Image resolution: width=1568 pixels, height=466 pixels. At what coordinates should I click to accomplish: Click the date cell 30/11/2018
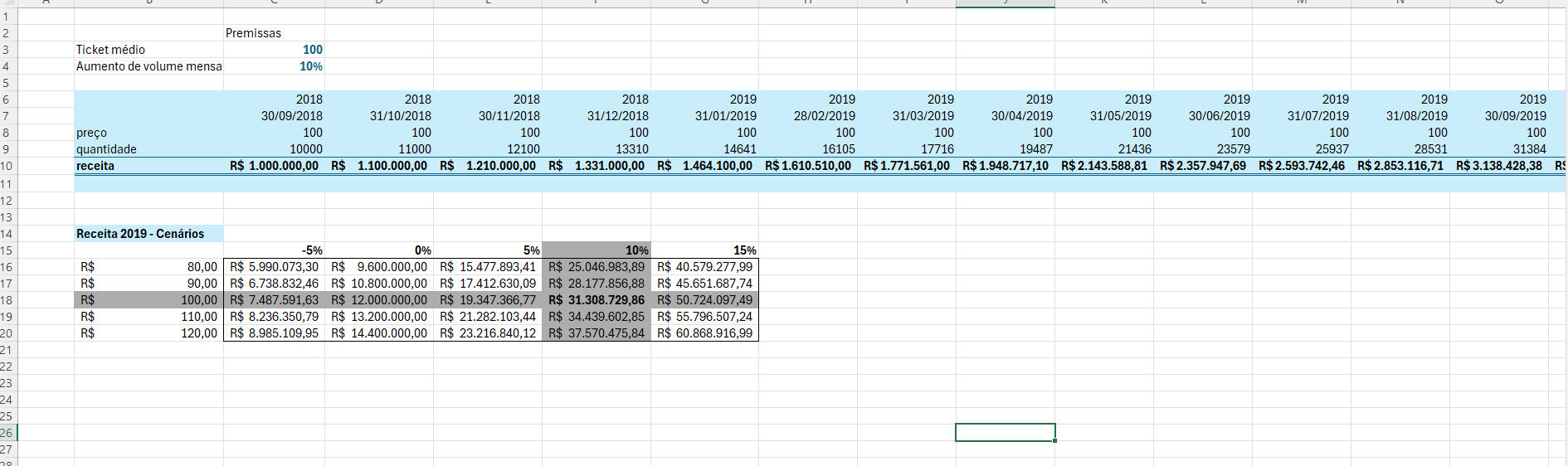488,116
